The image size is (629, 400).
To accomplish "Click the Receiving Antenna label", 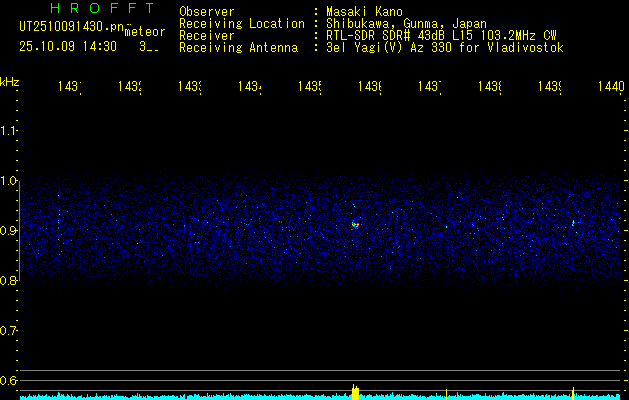I will pyautogui.click(x=238, y=48).
